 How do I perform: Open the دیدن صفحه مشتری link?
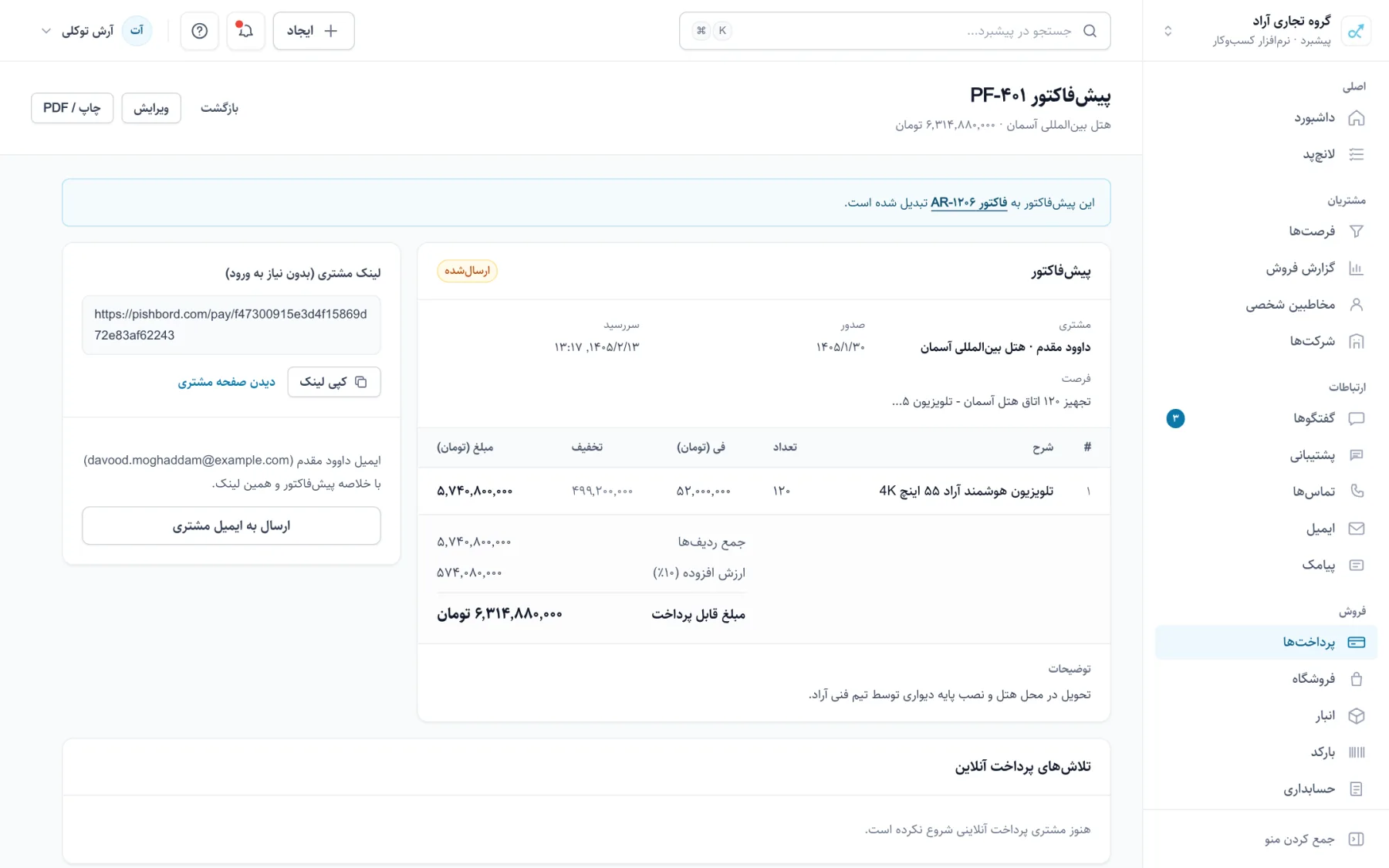(226, 382)
